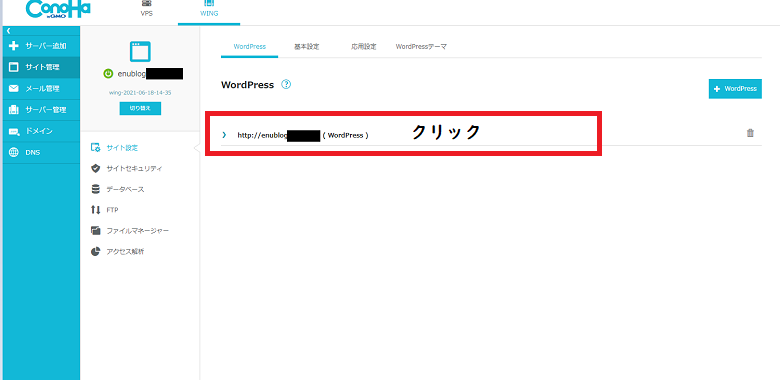Select the WordPress tab
Image resolution: width=780 pixels, height=380 pixels.
[x=250, y=47]
